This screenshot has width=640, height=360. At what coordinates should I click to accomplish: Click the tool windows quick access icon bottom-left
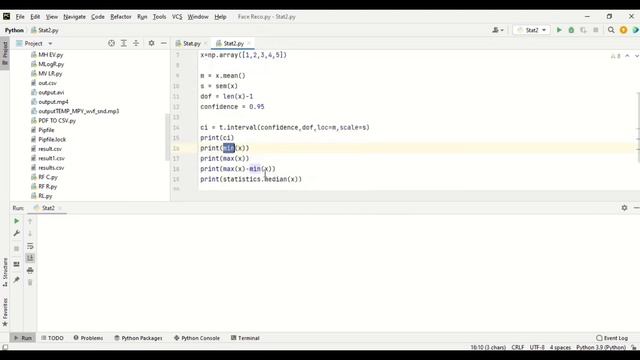pos(5,347)
